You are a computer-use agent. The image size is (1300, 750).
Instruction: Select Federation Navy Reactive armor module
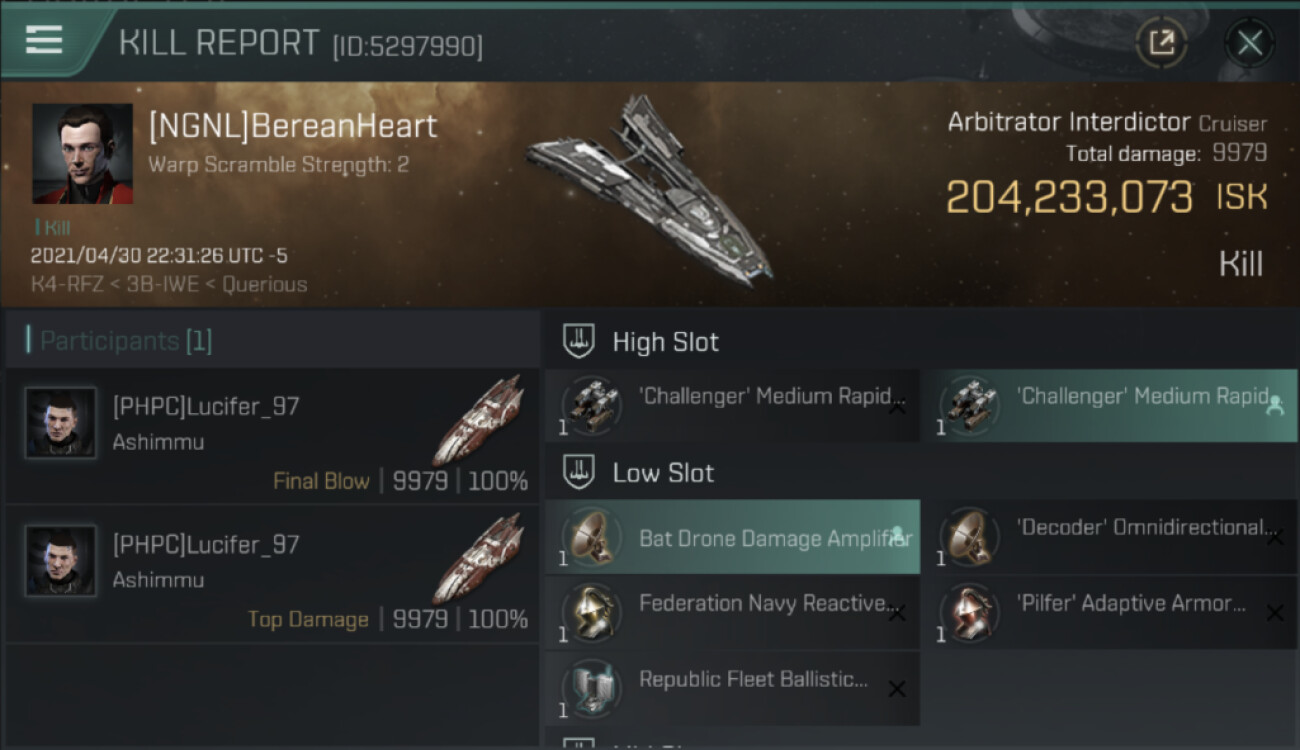tap(732, 613)
